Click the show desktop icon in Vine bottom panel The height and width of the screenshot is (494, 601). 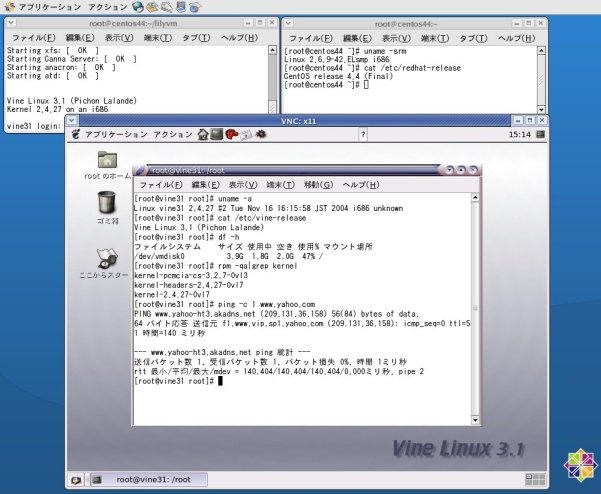point(76,479)
